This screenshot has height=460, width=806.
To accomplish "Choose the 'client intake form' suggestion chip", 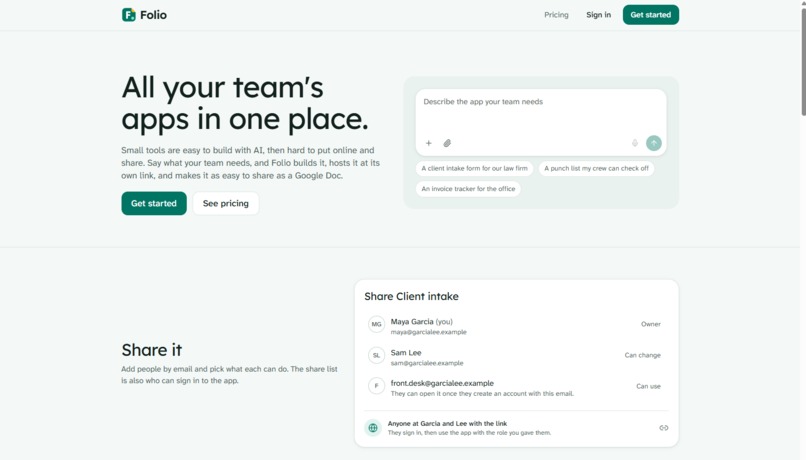I will click(474, 169).
